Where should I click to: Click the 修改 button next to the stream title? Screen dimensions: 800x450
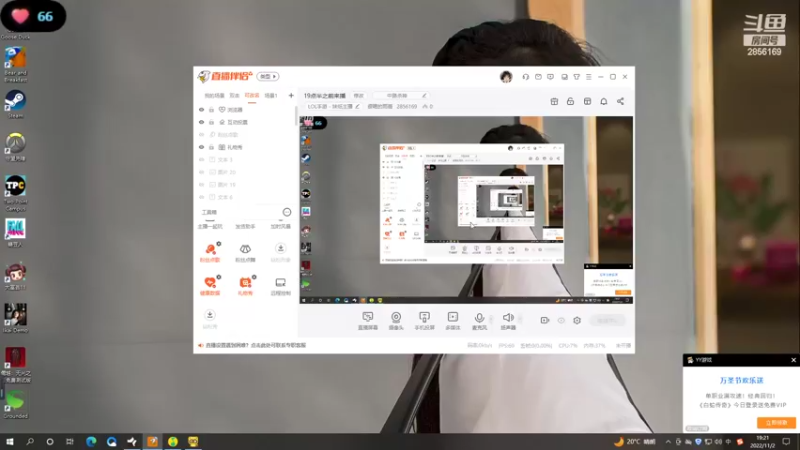tap(359, 95)
